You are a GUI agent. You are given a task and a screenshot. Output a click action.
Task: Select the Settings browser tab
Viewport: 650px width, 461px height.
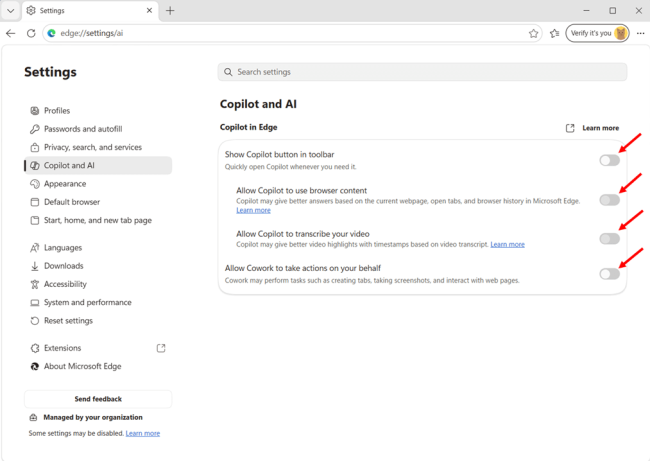pos(90,11)
